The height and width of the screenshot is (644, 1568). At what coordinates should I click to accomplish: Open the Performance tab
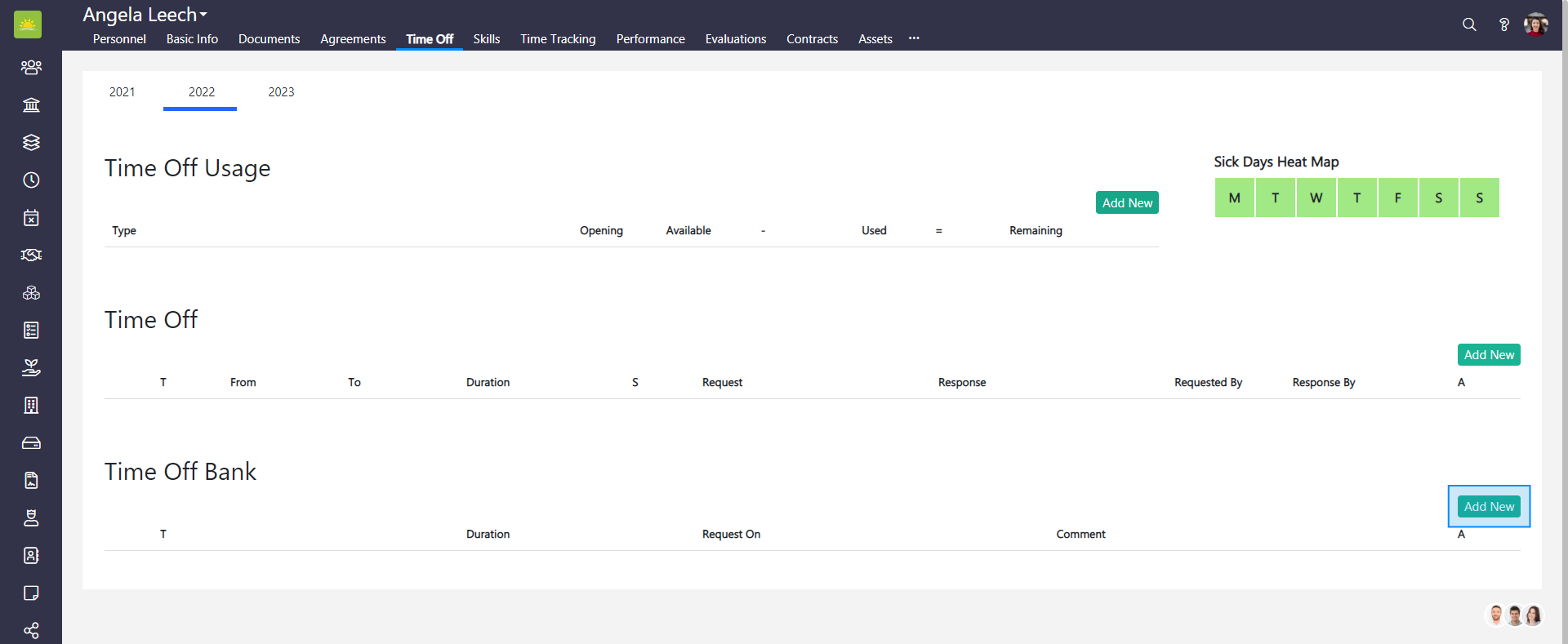point(650,39)
